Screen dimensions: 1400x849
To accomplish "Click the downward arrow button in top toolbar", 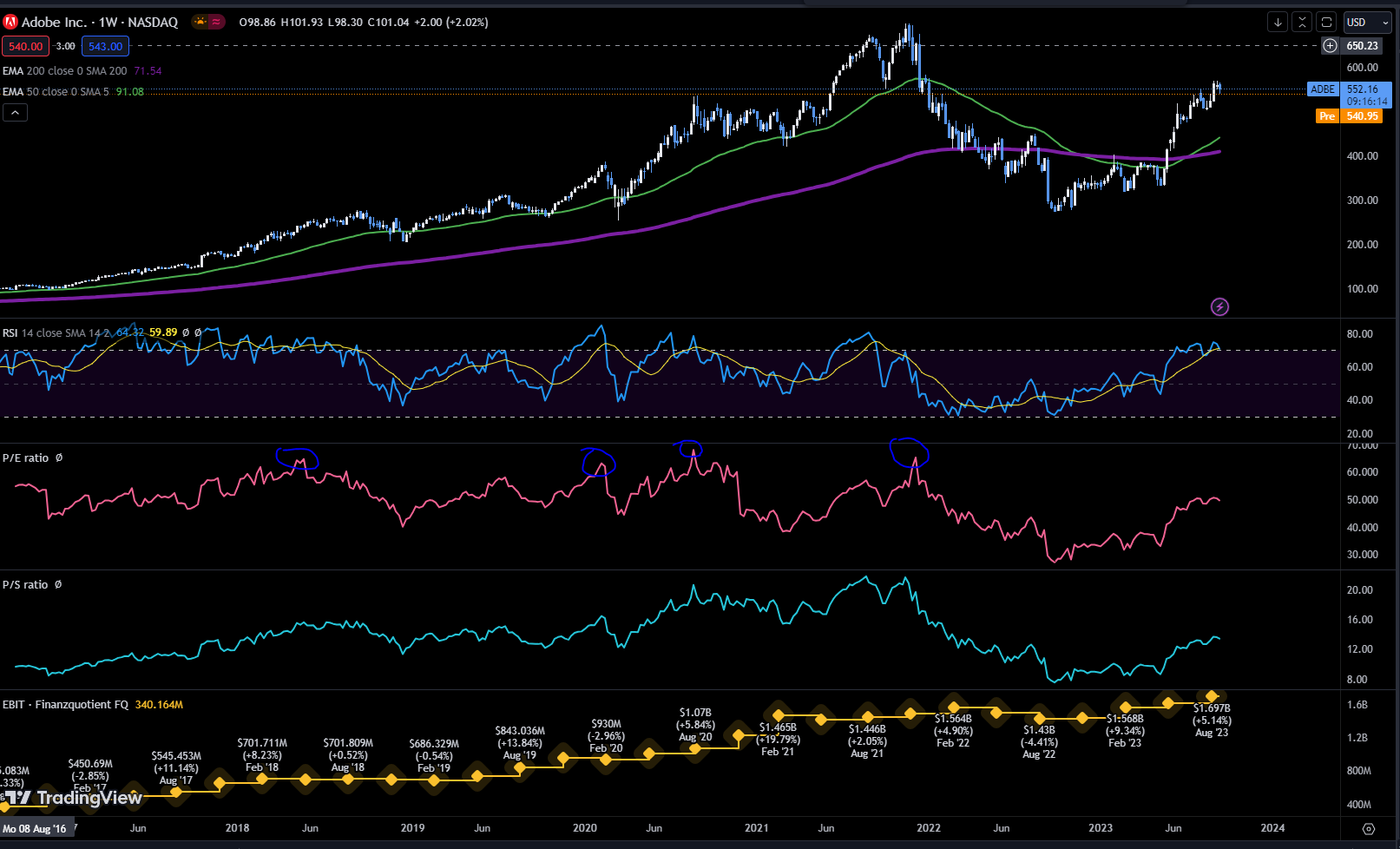I will (x=1278, y=23).
